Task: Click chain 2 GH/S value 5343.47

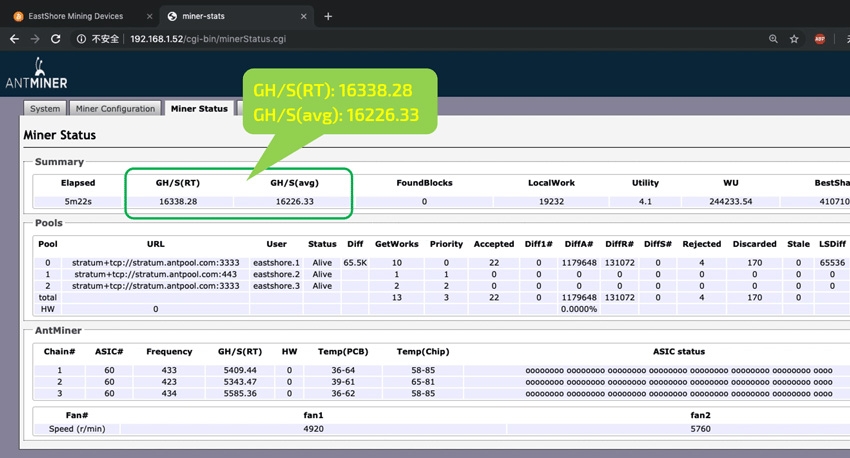Action: click(240, 382)
